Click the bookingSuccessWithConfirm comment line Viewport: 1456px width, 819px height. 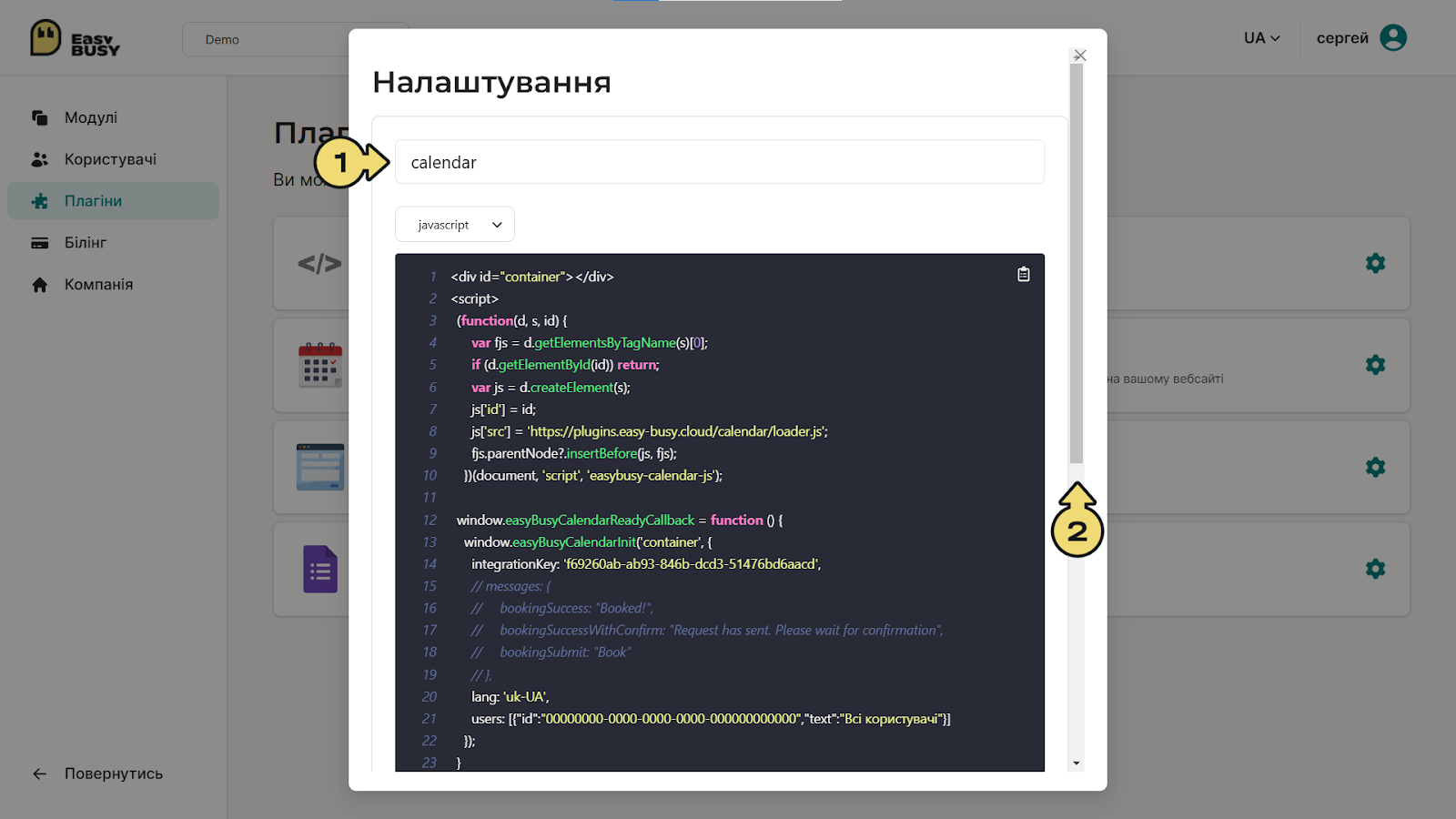[x=707, y=631]
